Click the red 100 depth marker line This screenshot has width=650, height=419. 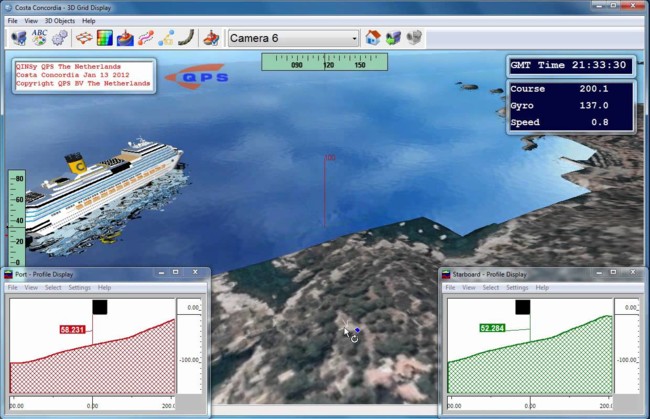tap(325, 192)
